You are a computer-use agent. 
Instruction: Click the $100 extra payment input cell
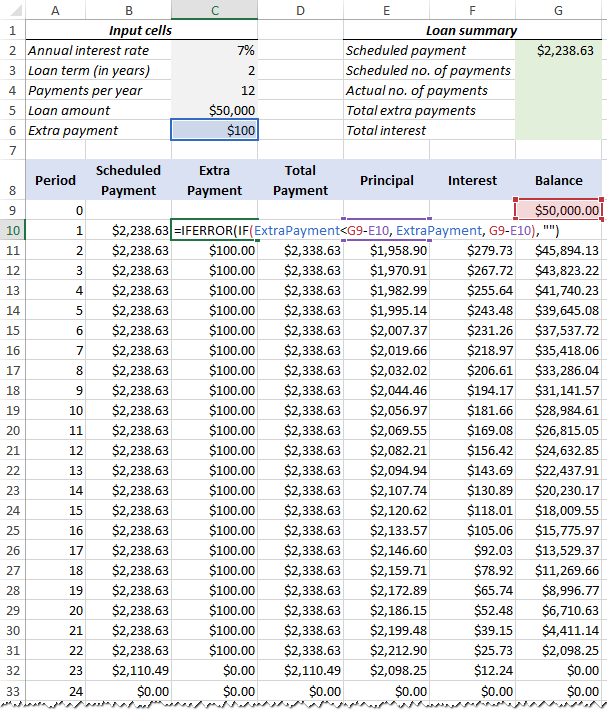coord(214,130)
